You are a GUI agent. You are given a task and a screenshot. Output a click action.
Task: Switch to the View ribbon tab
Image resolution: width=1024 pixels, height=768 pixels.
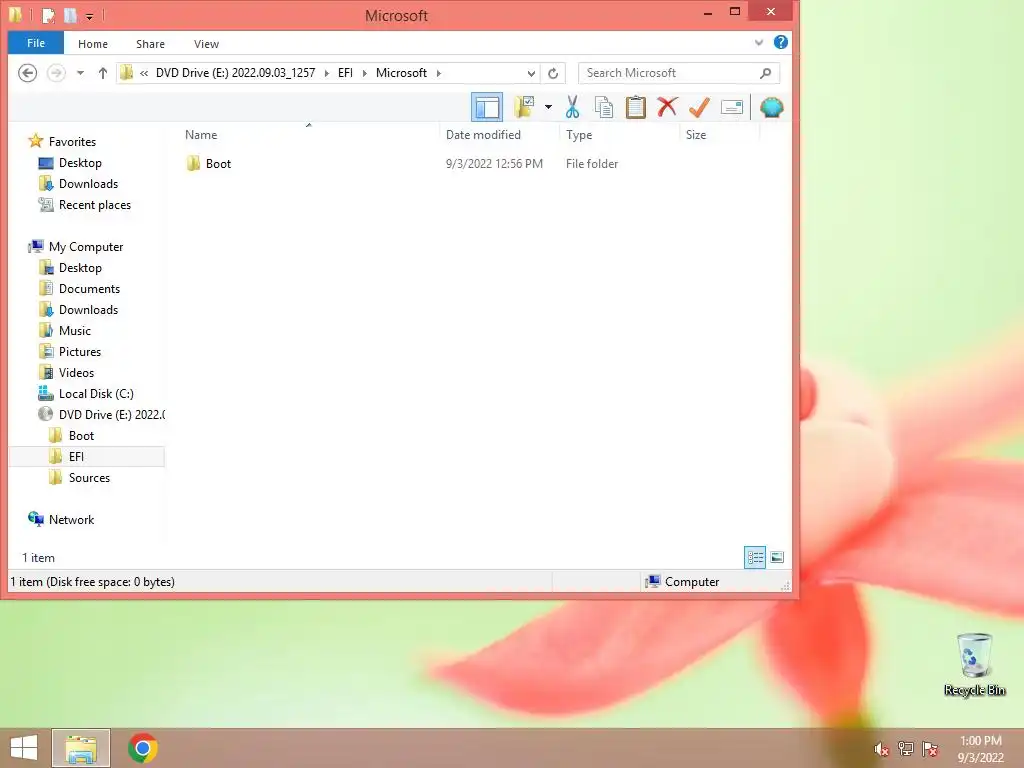206,44
